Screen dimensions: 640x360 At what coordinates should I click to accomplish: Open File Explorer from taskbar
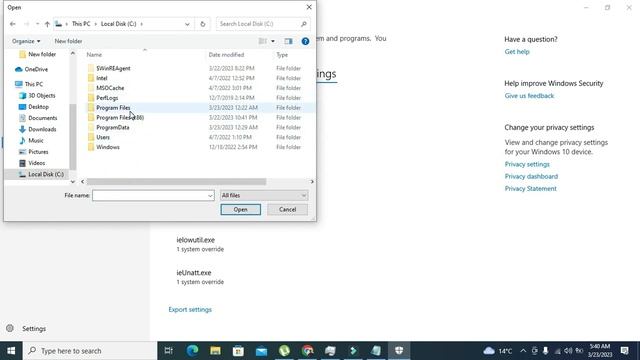click(216, 351)
